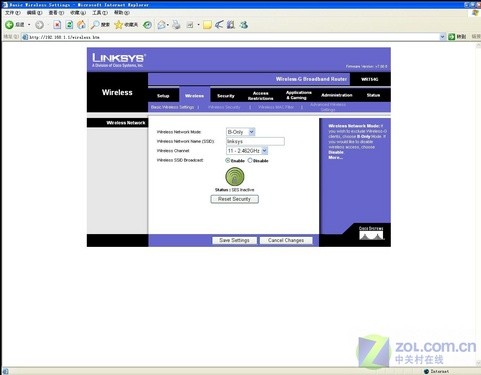
Task: Click the scrollbar down arrow at page bottom
Action: pyautogui.click(x=478, y=364)
